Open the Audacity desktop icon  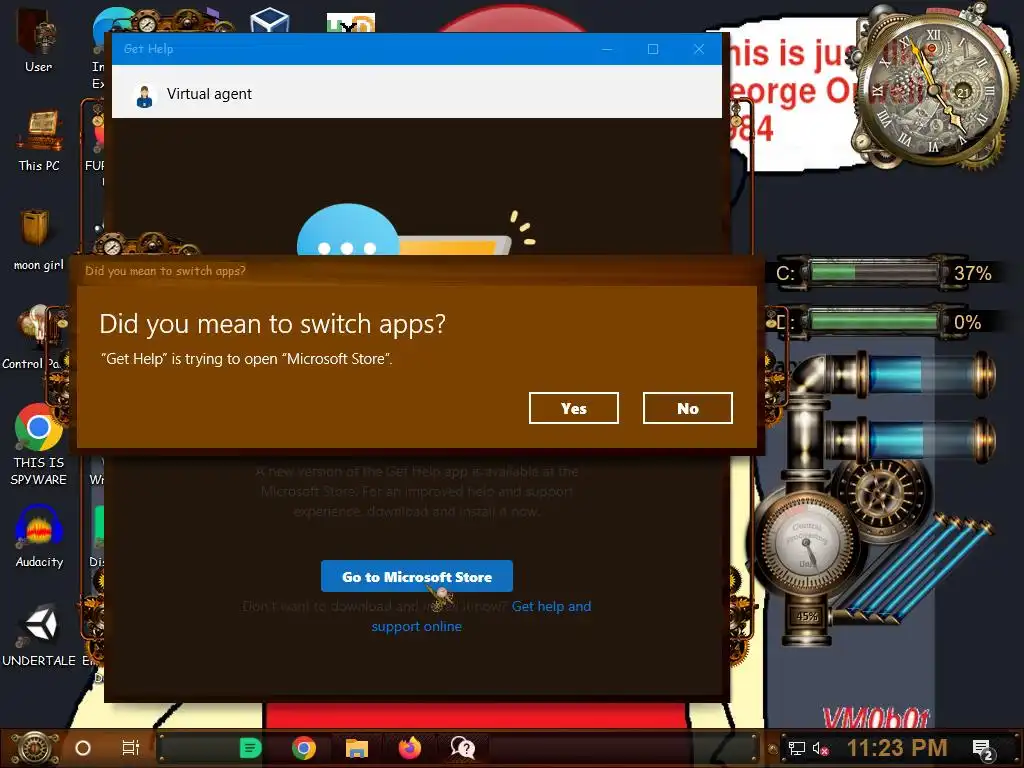[x=39, y=536]
